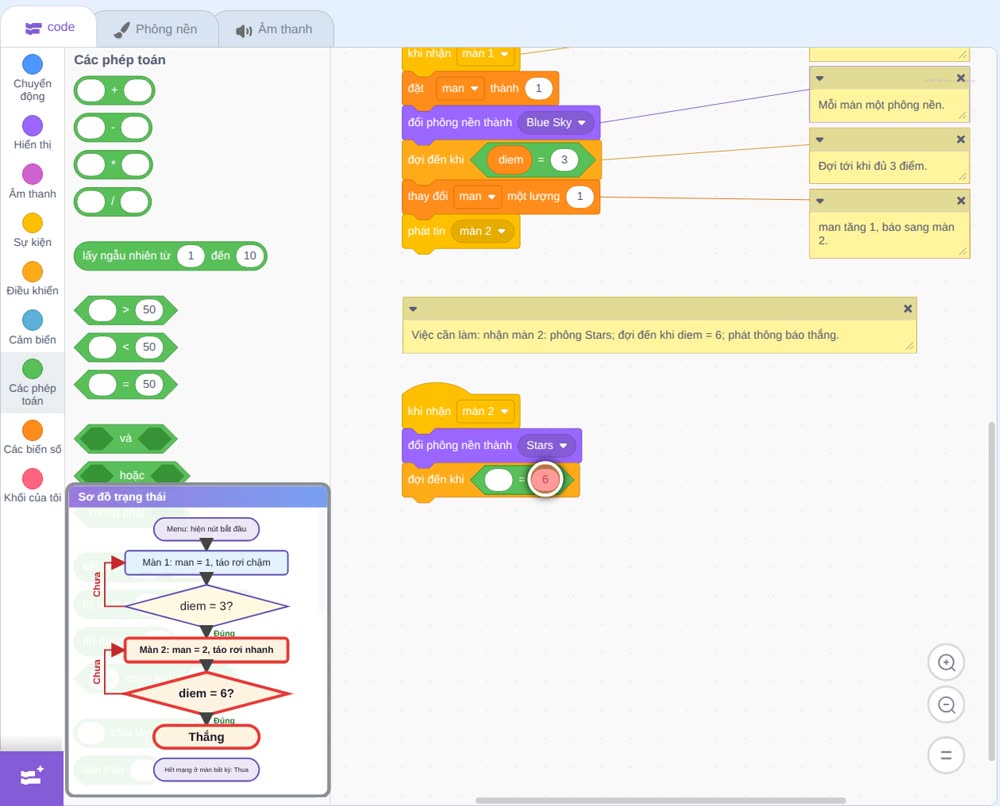The image size is (1000, 806).
Task: Select the Các phép toán category
Action: (32, 383)
